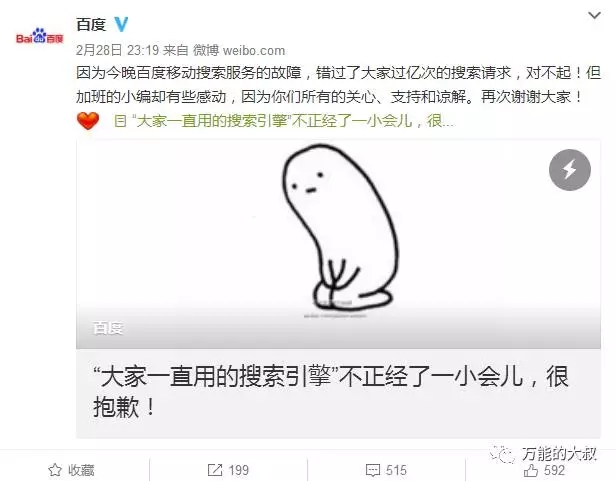Image resolution: width=616 pixels, height=481 pixels.
Task: Open the 2月28日 23:19 timestamp link
Action: [117, 50]
